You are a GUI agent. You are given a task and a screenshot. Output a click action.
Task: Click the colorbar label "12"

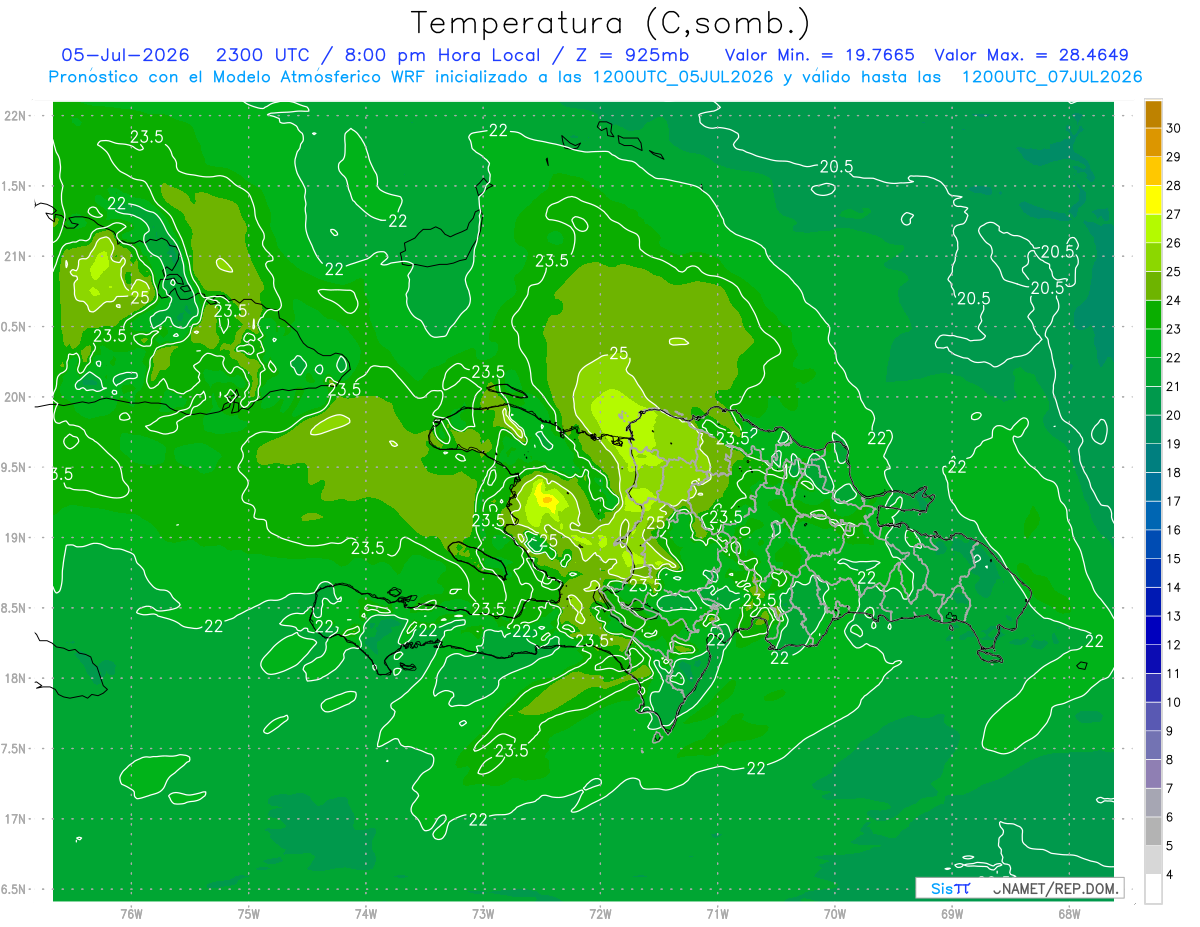tap(1174, 644)
